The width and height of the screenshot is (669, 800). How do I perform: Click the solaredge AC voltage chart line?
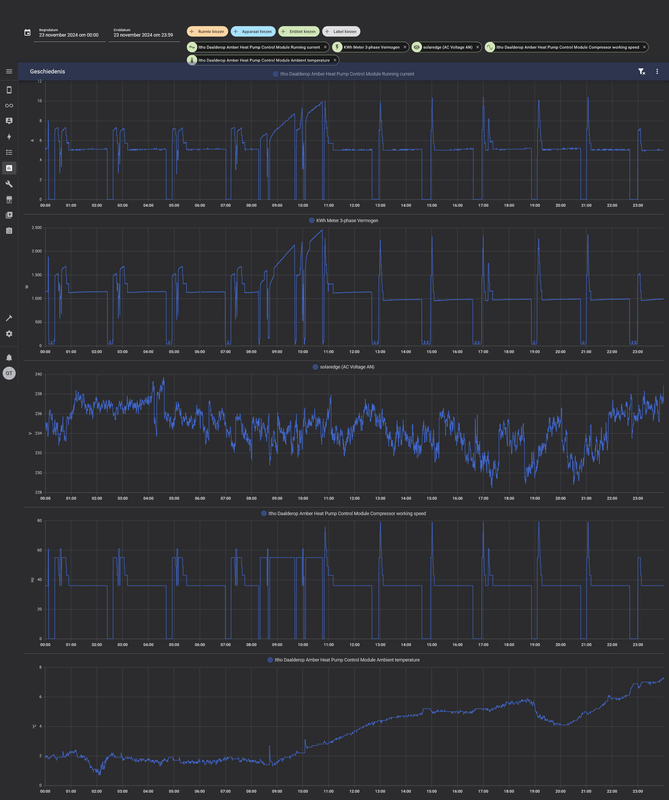tap(357, 432)
